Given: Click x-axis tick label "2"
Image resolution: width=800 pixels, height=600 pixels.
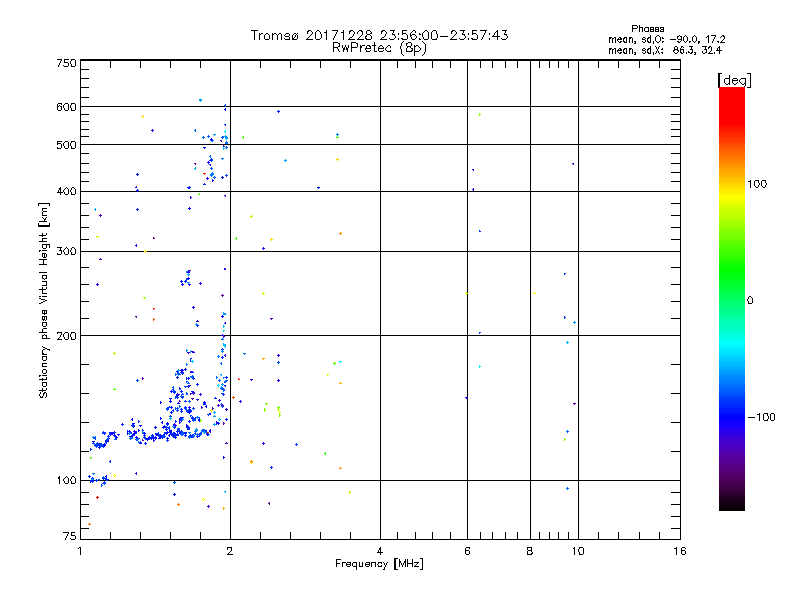Looking at the screenshot, I should [x=230, y=551].
